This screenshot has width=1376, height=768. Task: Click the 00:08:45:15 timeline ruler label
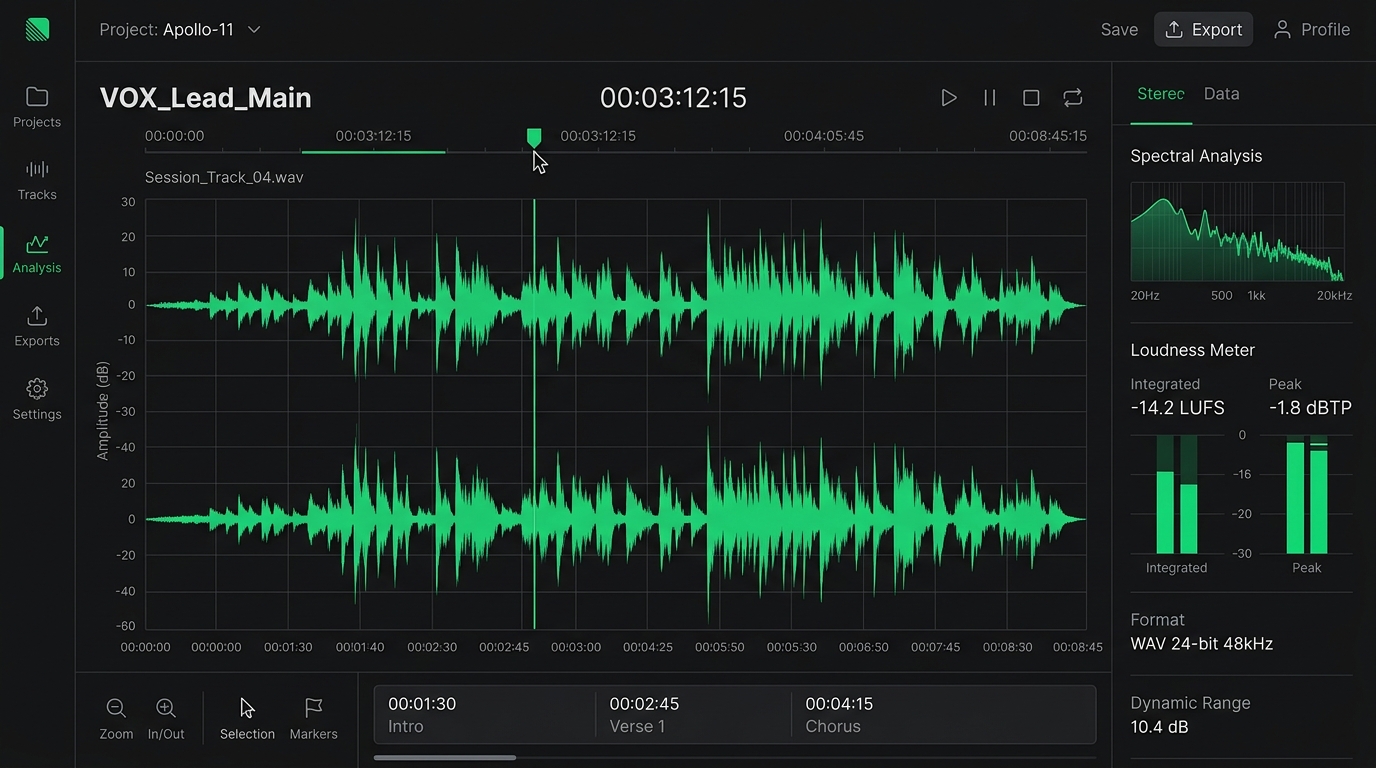click(x=1047, y=136)
